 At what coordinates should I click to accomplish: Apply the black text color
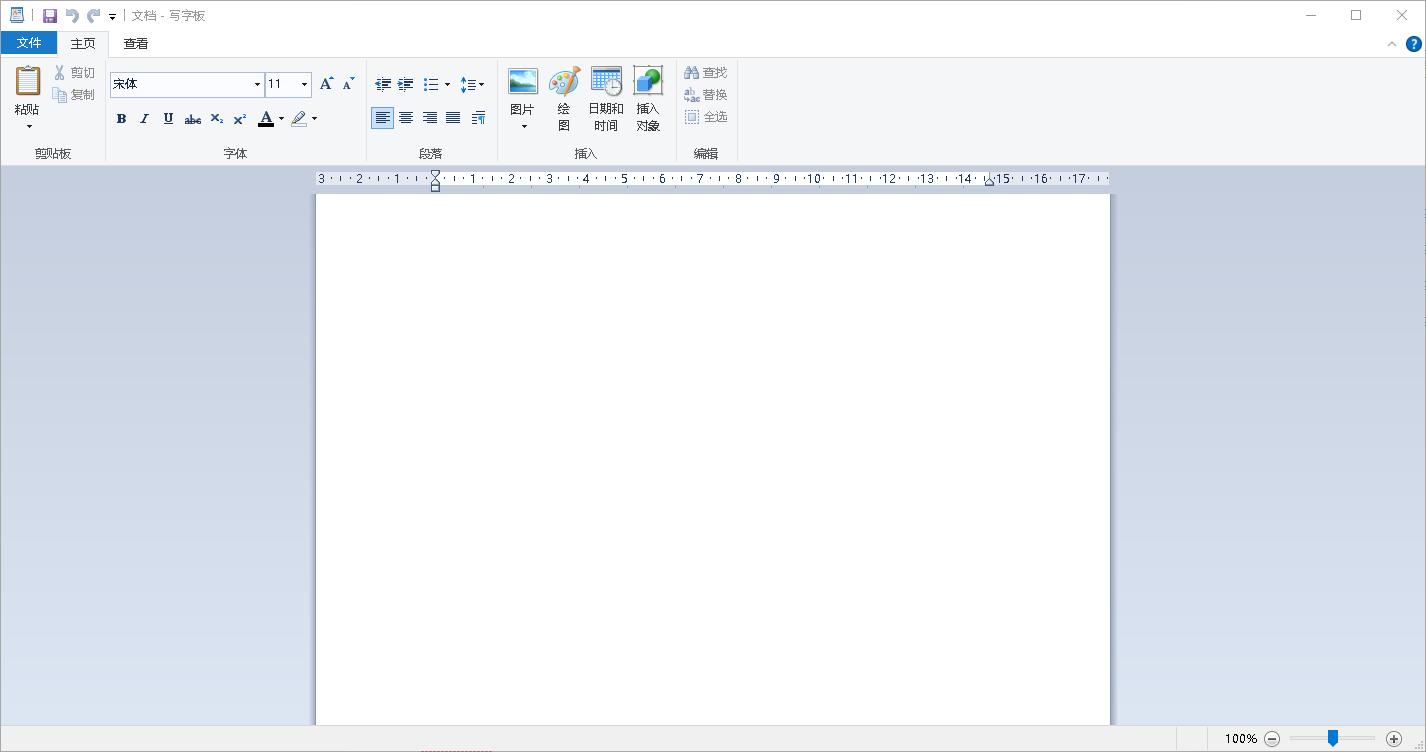[266, 118]
